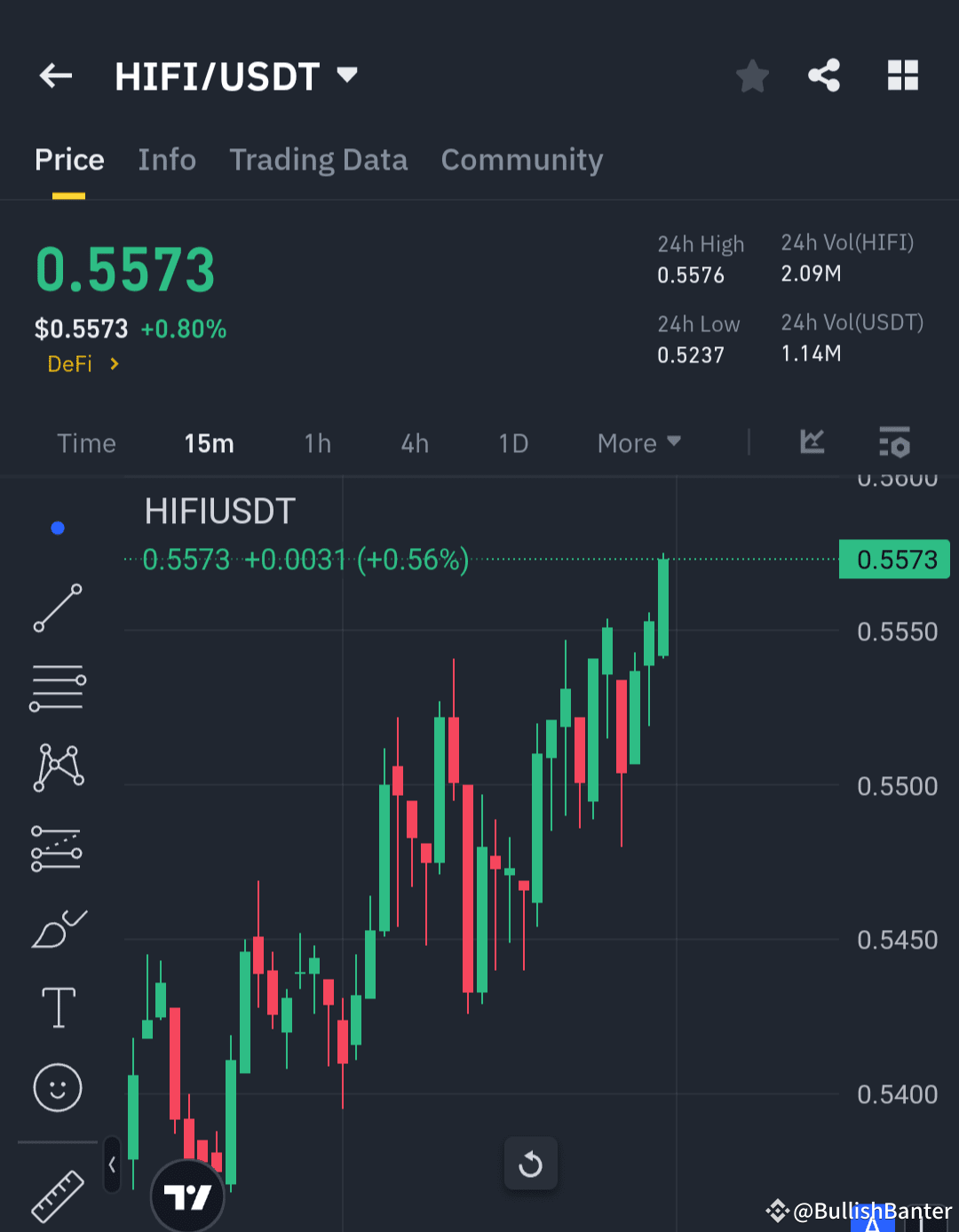
Task: Open the chart share icon
Action: tap(824, 76)
